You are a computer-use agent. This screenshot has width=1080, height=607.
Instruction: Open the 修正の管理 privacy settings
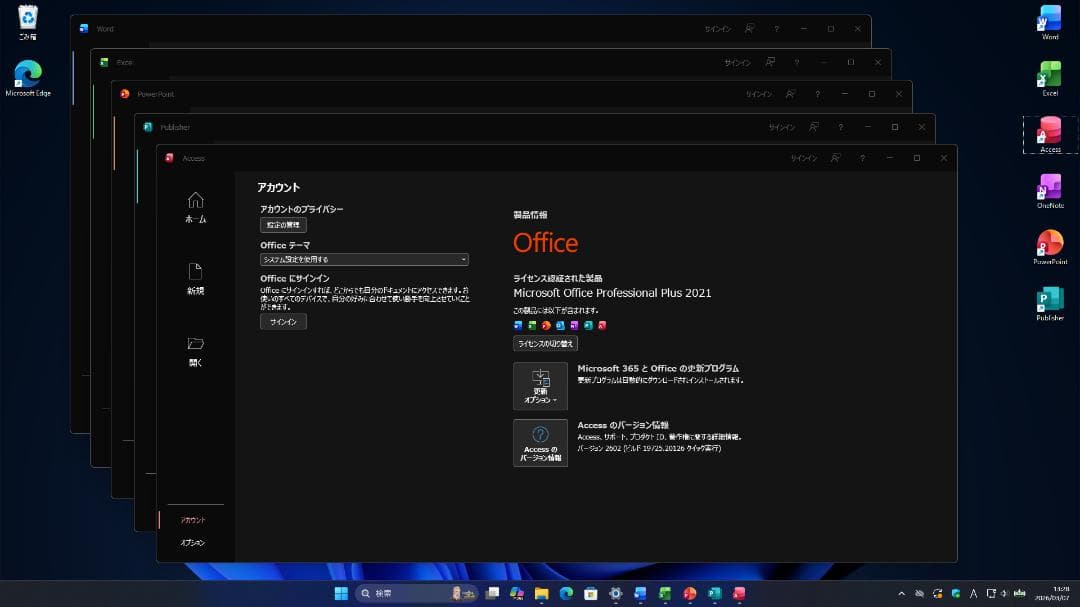(283, 224)
